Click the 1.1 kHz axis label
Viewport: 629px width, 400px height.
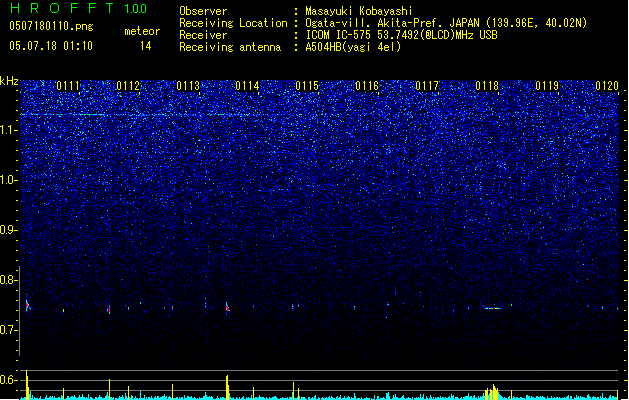pyautogui.click(x=9, y=130)
